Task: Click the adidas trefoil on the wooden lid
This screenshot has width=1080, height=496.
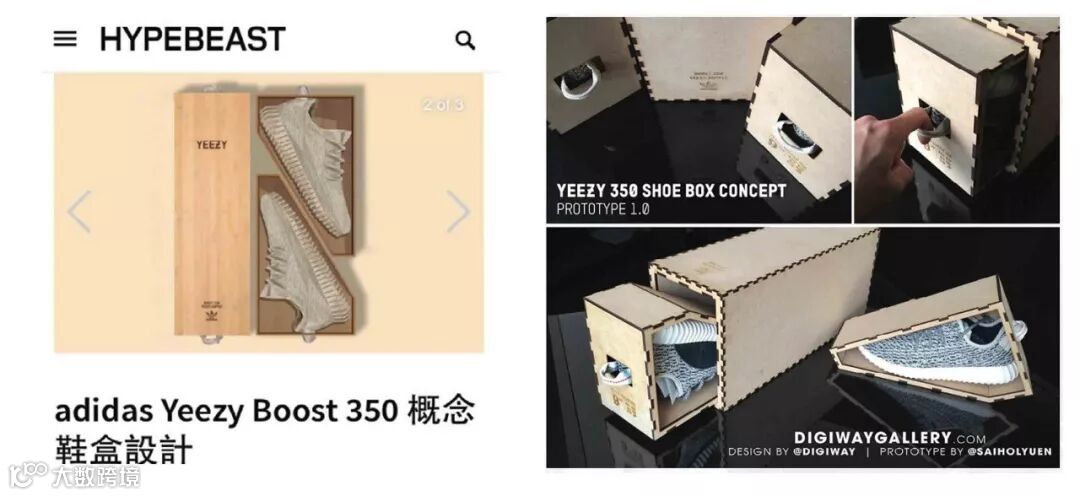Action: 211,316
